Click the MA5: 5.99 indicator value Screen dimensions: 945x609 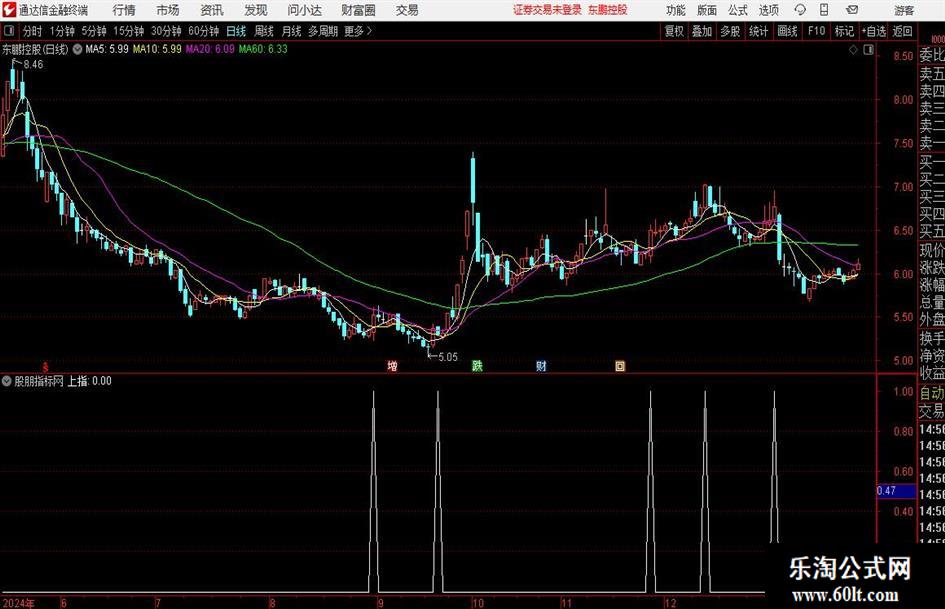(x=107, y=49)
